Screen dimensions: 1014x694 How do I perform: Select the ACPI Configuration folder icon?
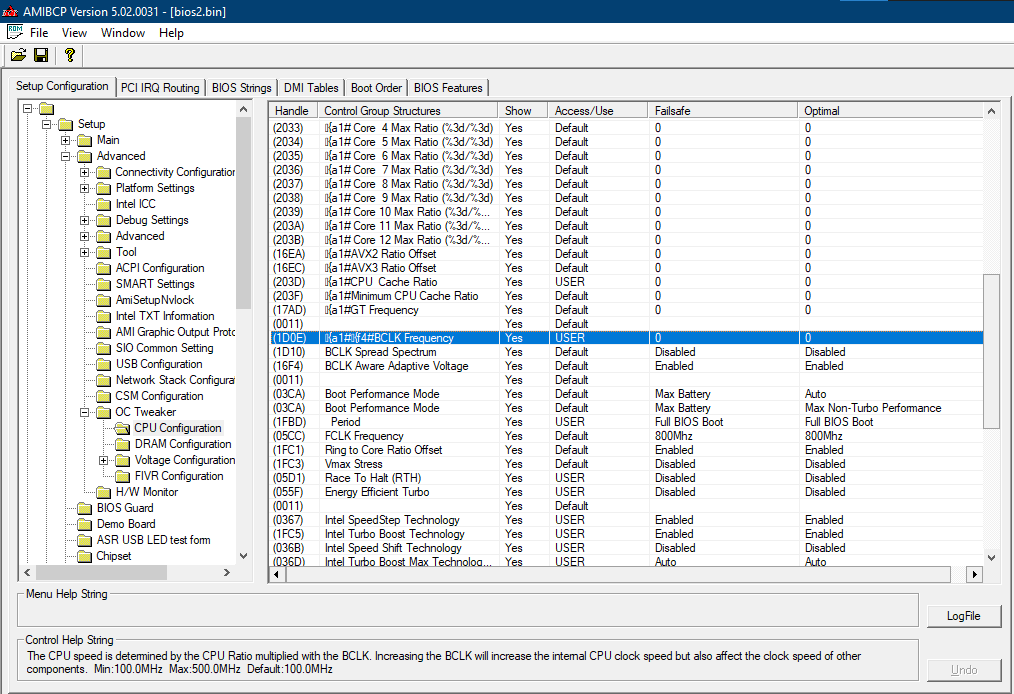click(103, 268)
